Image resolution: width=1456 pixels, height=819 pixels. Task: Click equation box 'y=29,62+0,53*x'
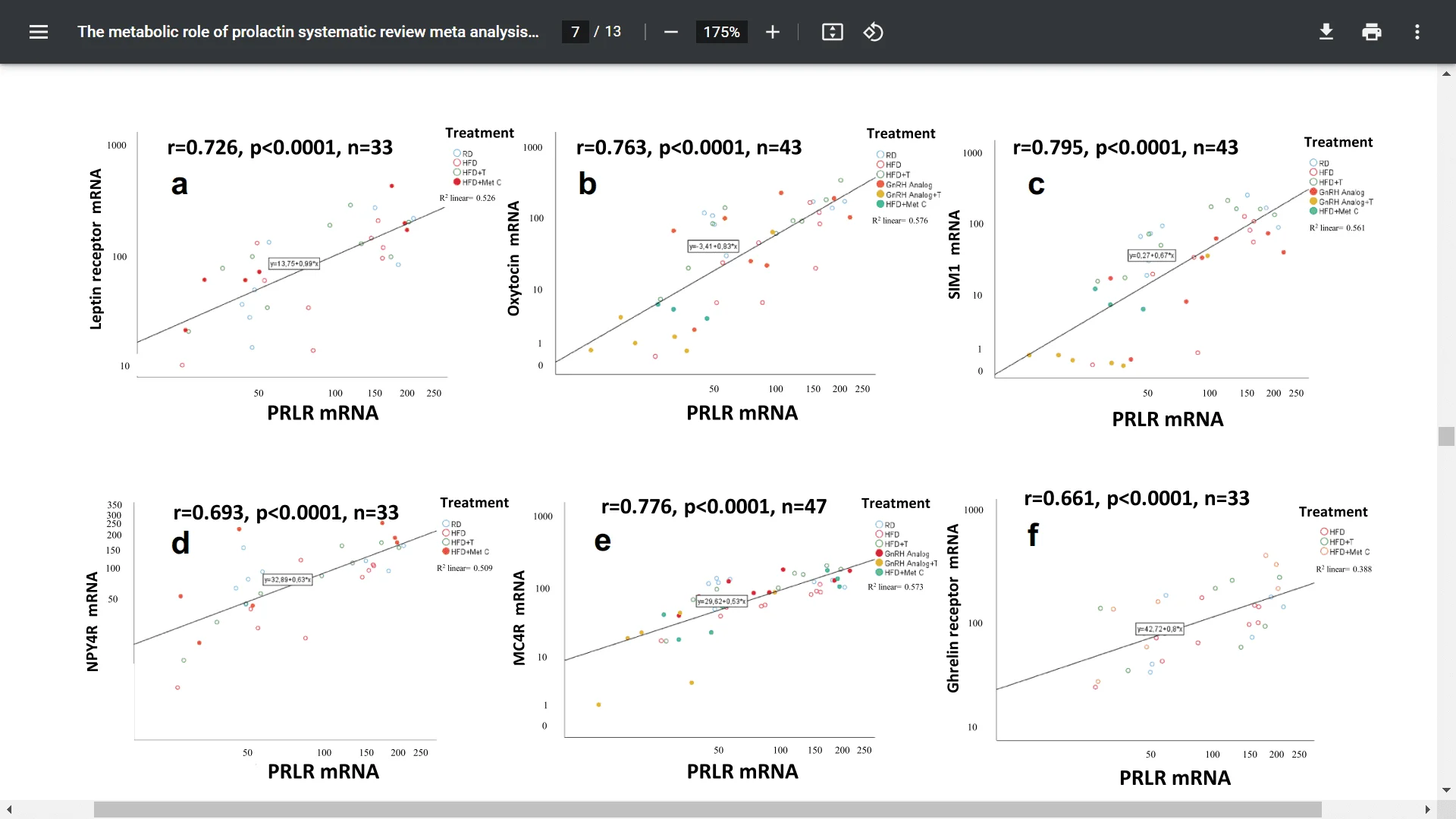click(722, 601)
